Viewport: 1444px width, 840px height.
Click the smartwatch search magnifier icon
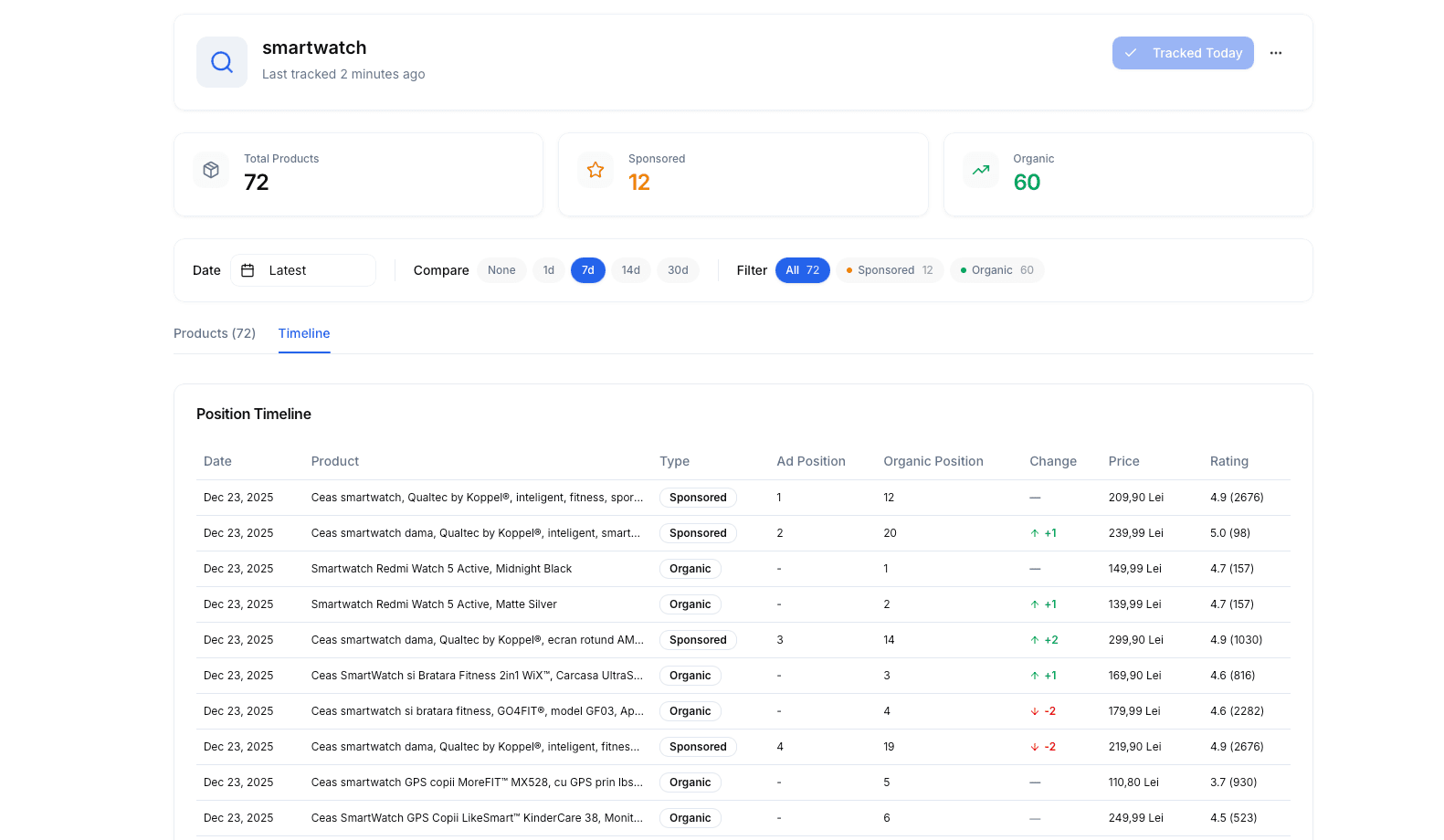coord(222,62)
